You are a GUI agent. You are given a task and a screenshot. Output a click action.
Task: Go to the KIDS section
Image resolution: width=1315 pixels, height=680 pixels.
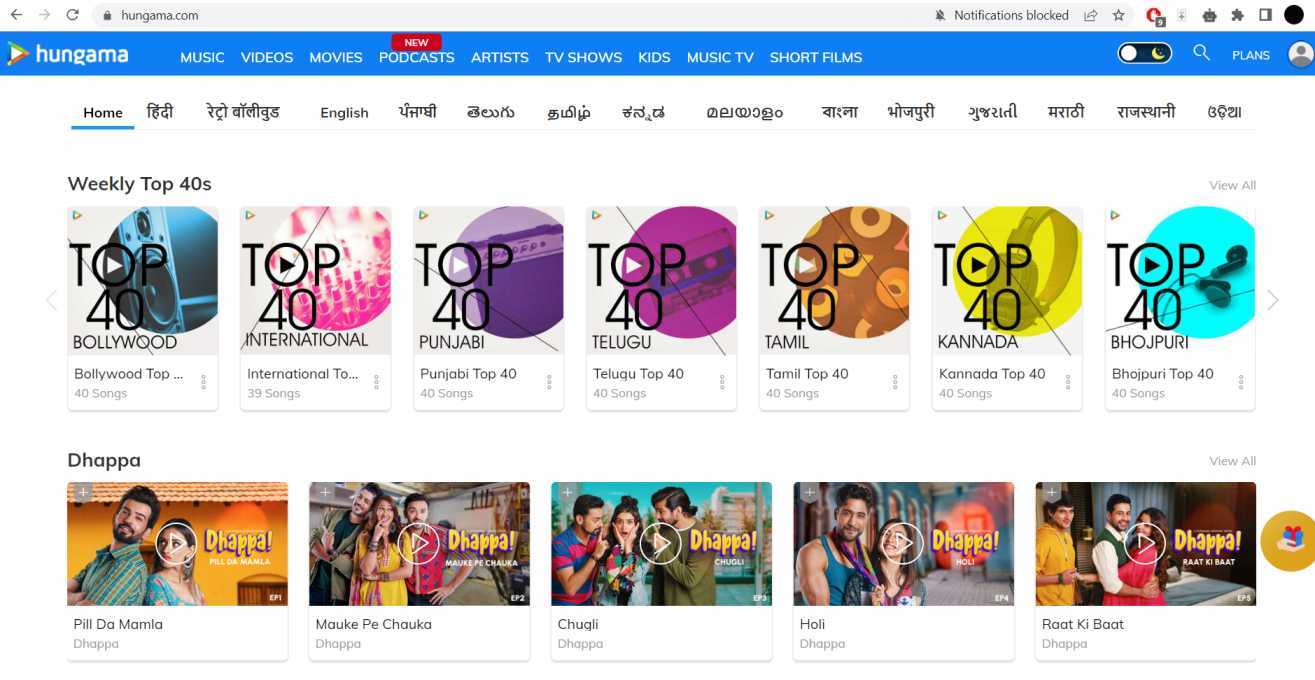click(x=654, y=57)
